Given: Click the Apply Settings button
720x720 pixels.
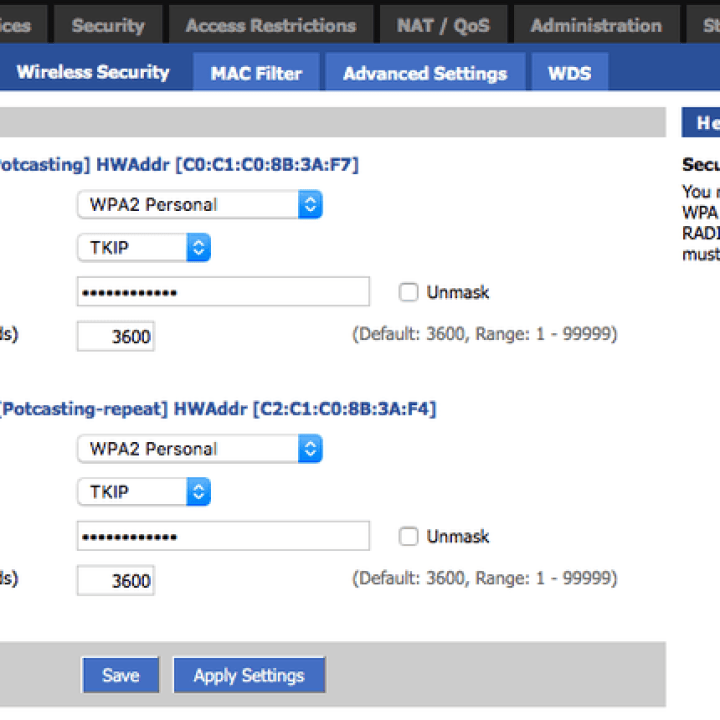Looking at the screenshot, I should click(249, 675).
